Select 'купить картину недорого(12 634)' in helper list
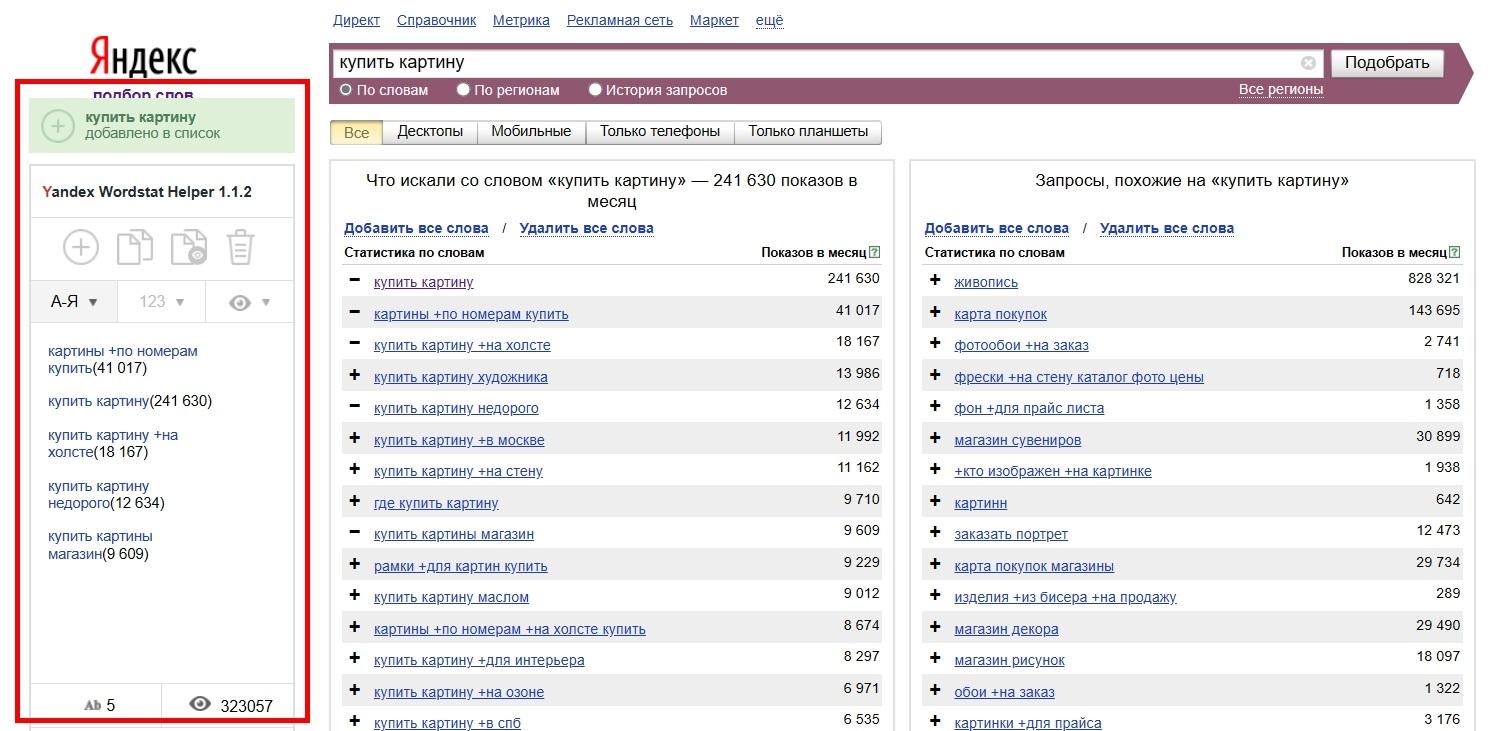The width and height of the screenshot is (1502, 731). (x=106, y=494)
